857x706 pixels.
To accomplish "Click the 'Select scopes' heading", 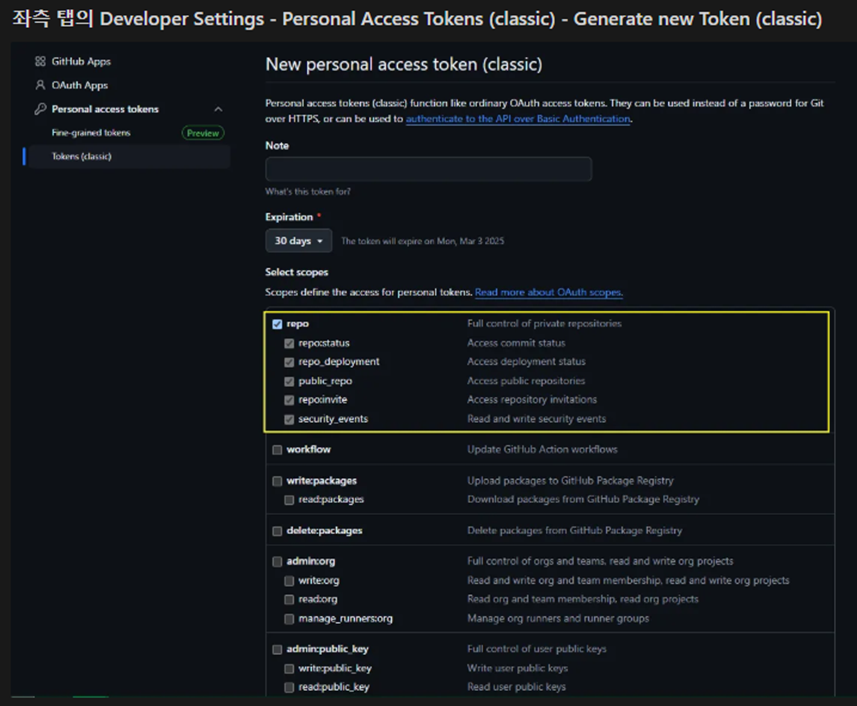I will tap(297, 272).
